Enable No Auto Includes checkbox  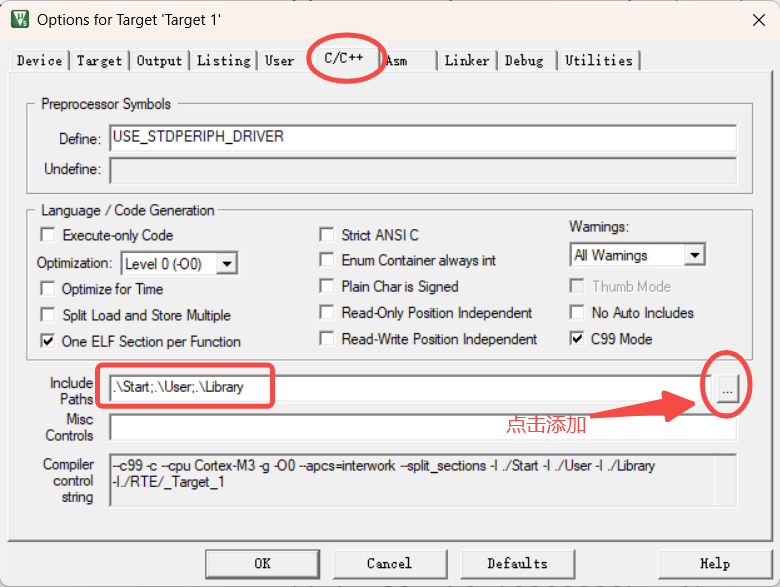[577, 312]
